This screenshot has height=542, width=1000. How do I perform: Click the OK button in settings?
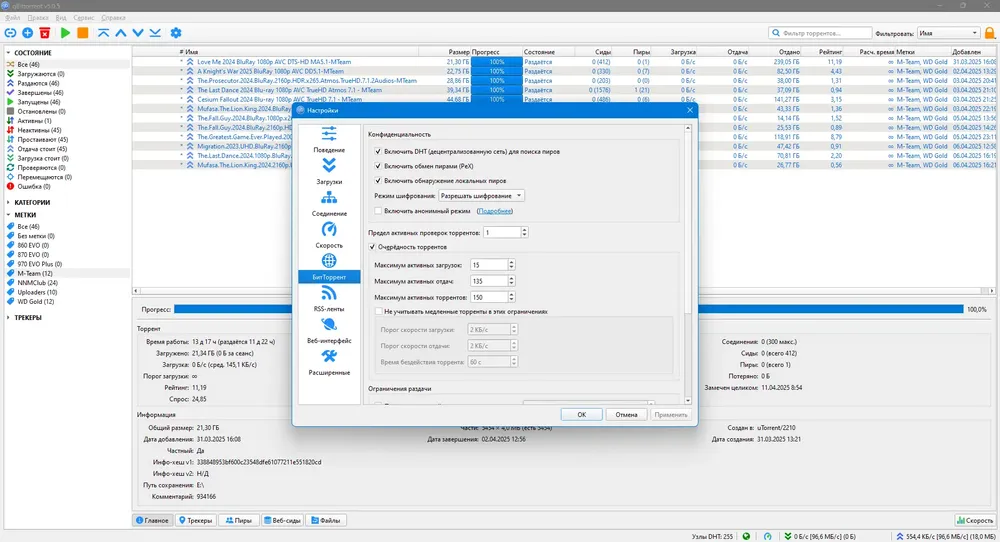tap(582, 414)
